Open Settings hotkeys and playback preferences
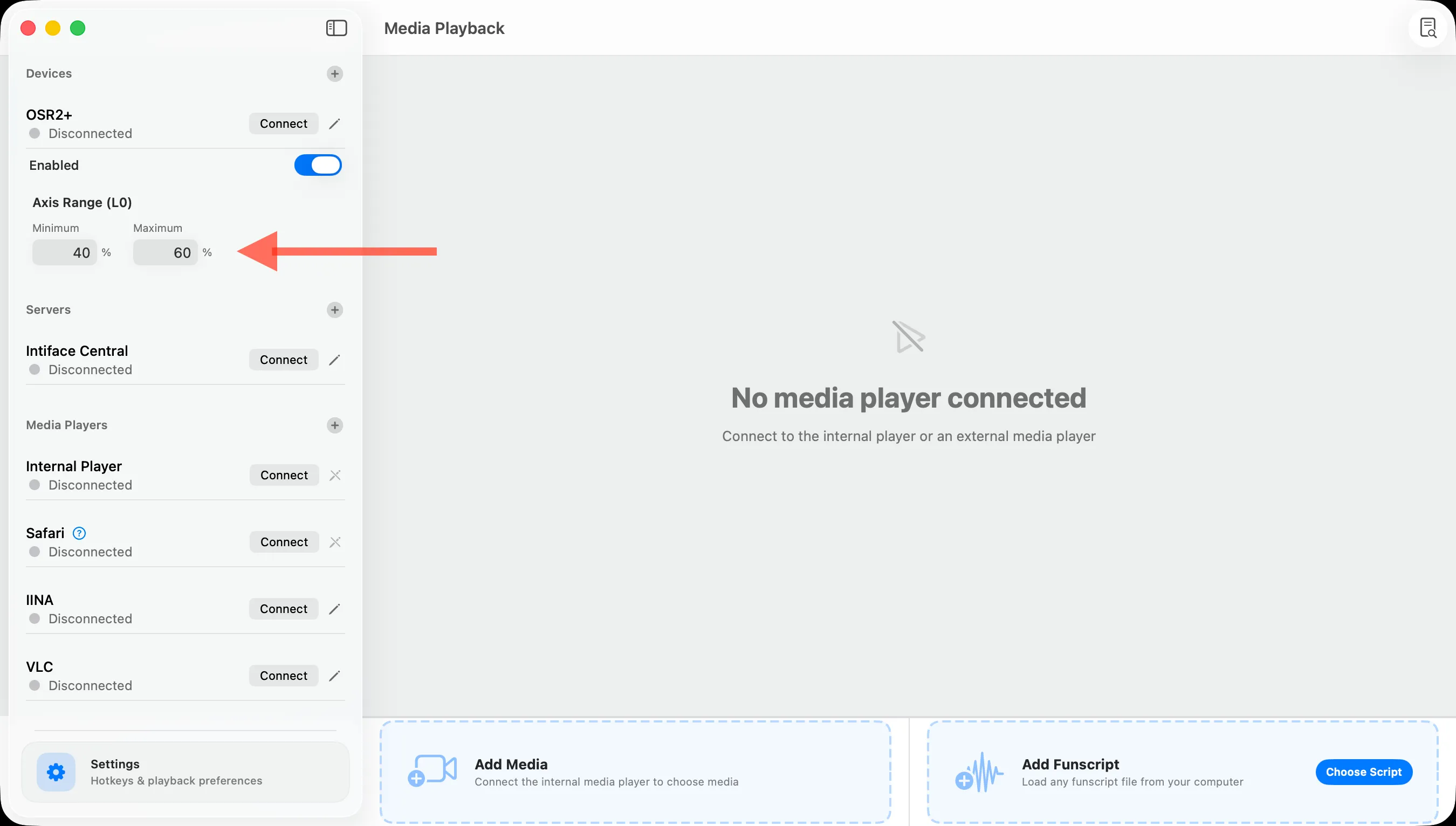The width and height of the screenshot is (1456, 826). 186,772
